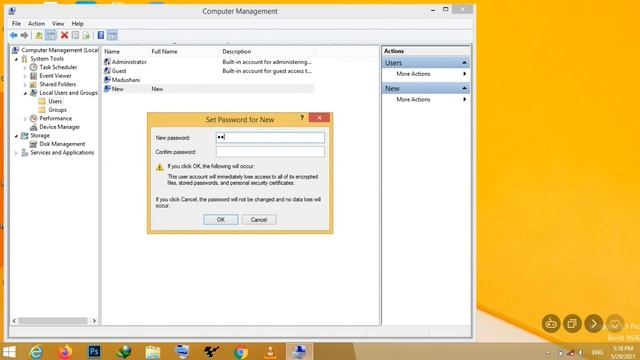
Task: Collapse the Local Users and Groups node
Action: (25, 93)
